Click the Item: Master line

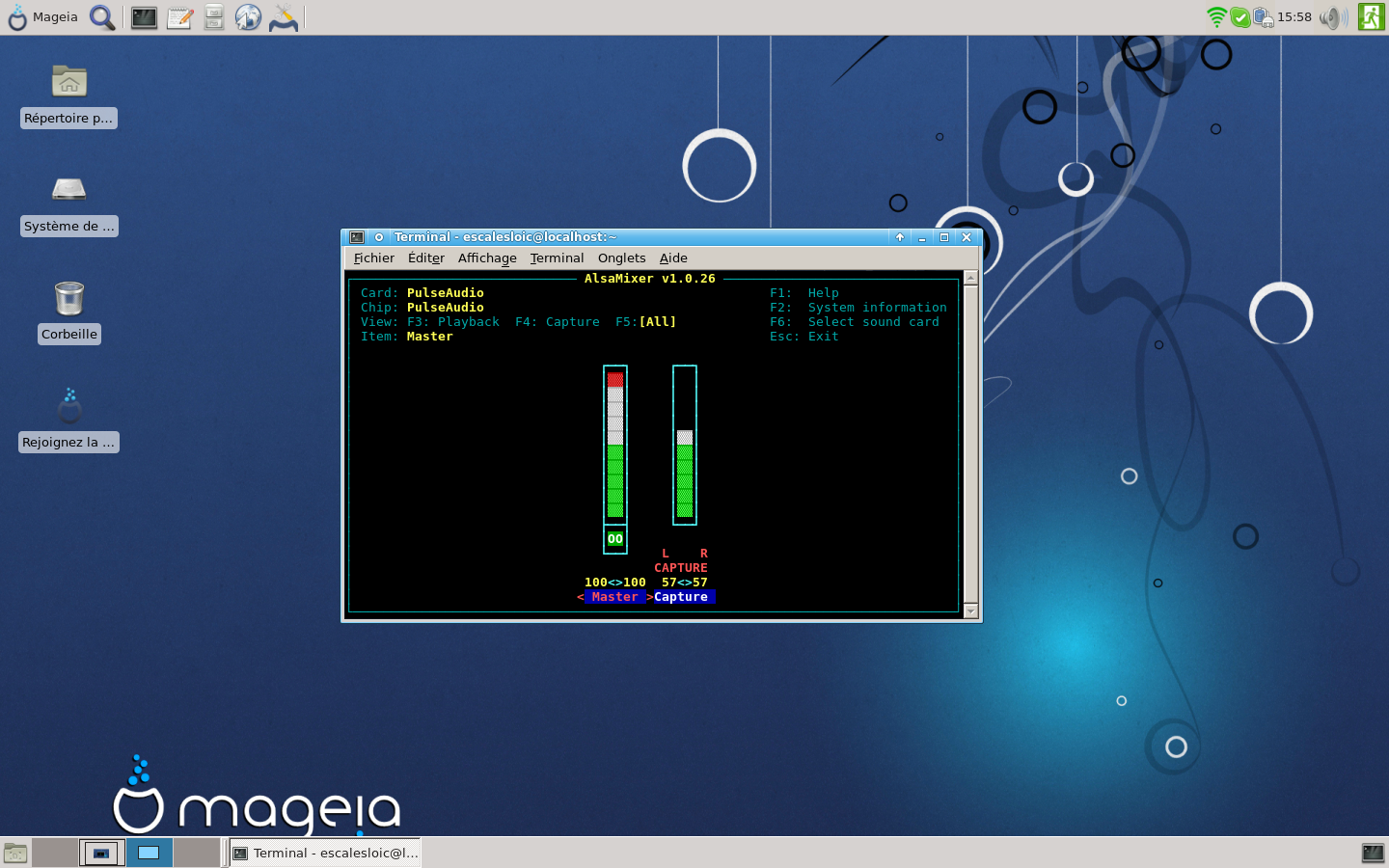point(407,337)
